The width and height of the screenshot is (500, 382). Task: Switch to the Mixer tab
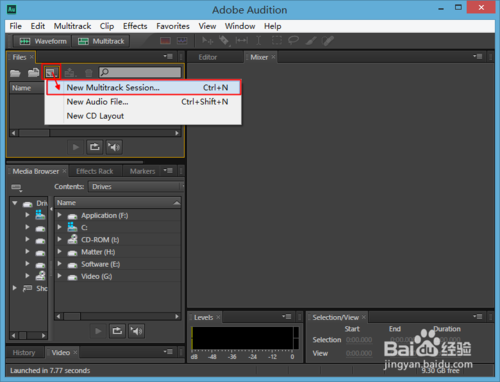259,57
